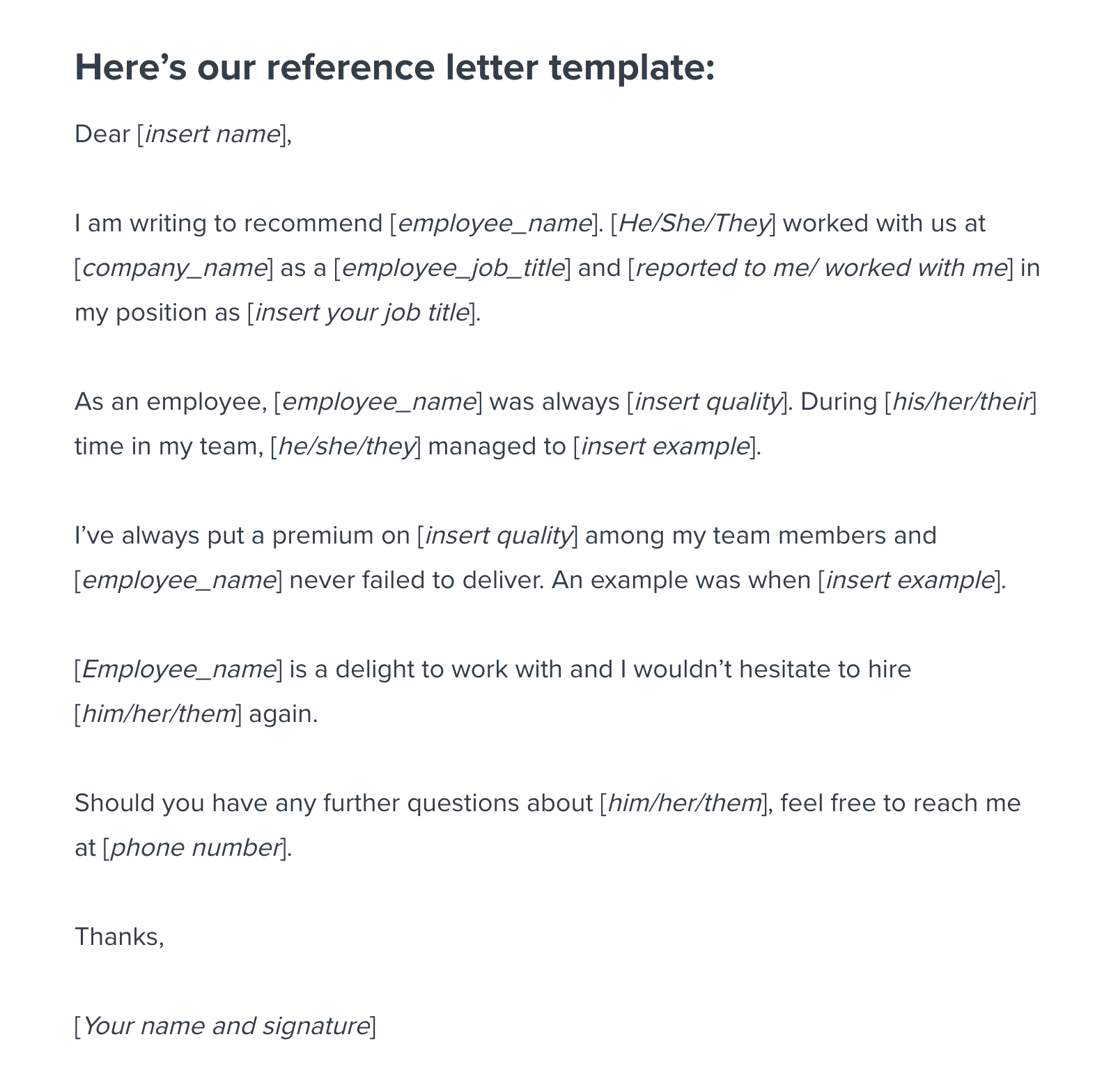1118x1092 pixels.
Task: Click the [phone number] placeholder
Action: [x=194, y=847]
